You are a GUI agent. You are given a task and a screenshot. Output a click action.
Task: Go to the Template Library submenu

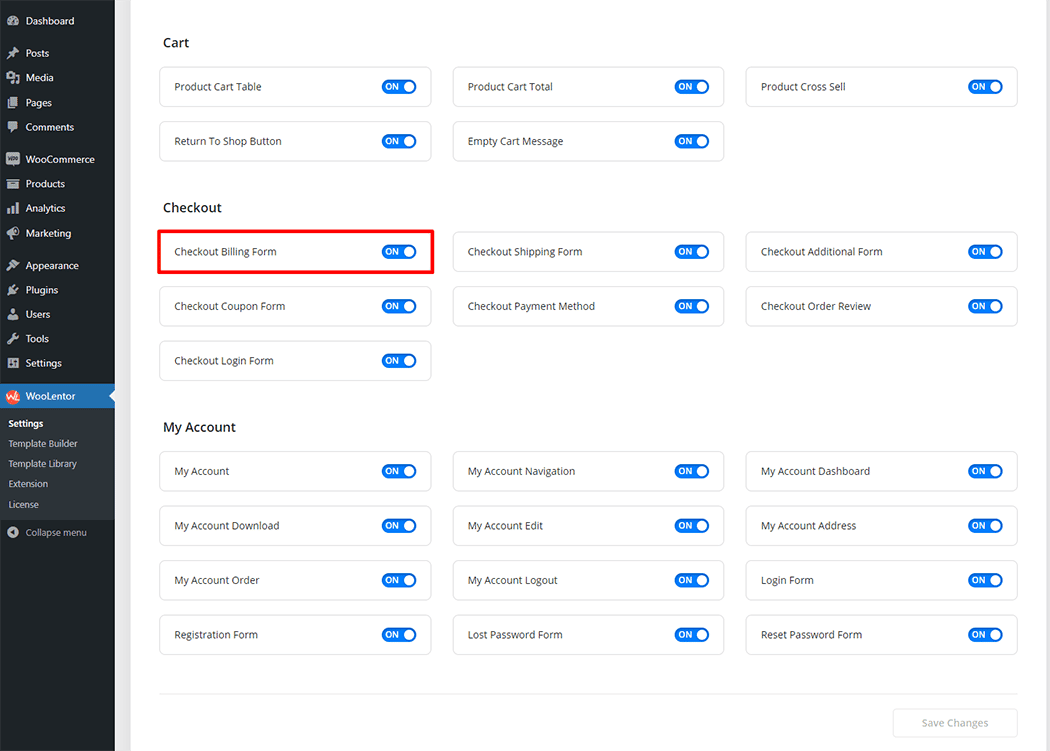pyautogui.click(x=42, y=464)
